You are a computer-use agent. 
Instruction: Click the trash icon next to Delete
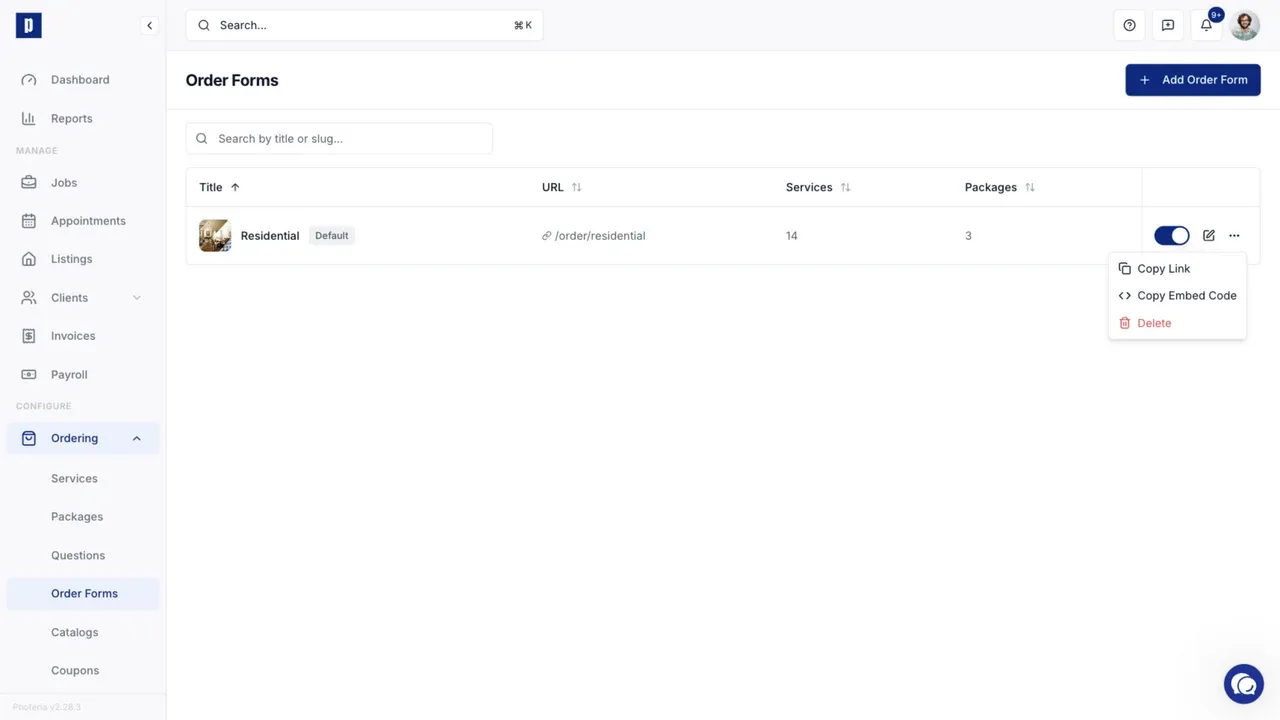1125,323
